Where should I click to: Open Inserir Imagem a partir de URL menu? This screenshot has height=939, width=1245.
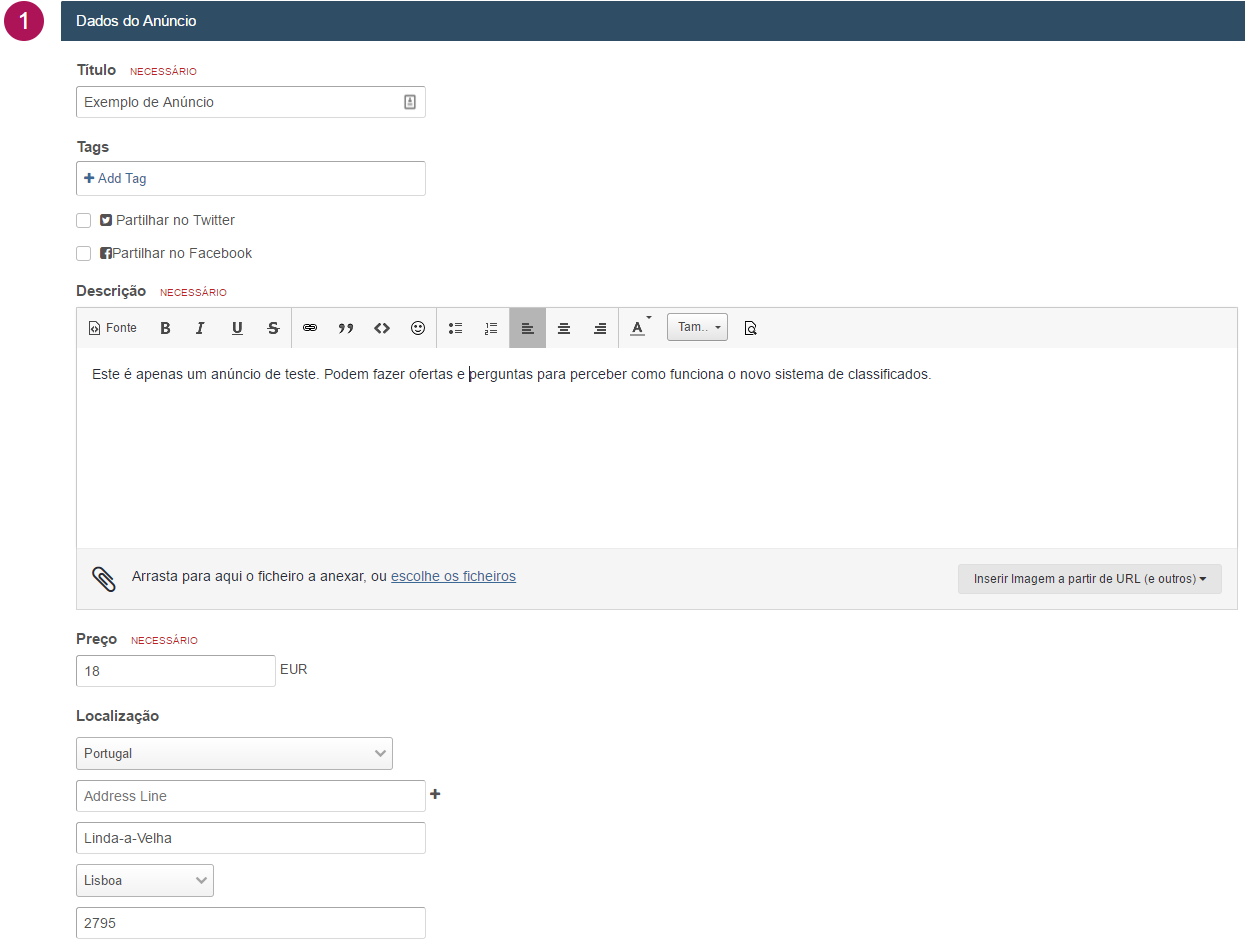point(1089,579)
